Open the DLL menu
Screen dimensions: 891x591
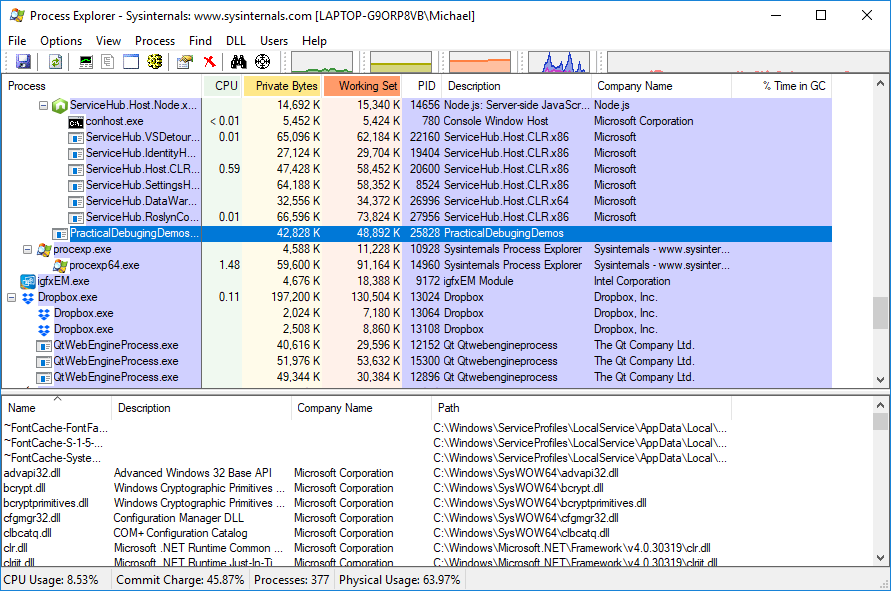tap(236, 41)
